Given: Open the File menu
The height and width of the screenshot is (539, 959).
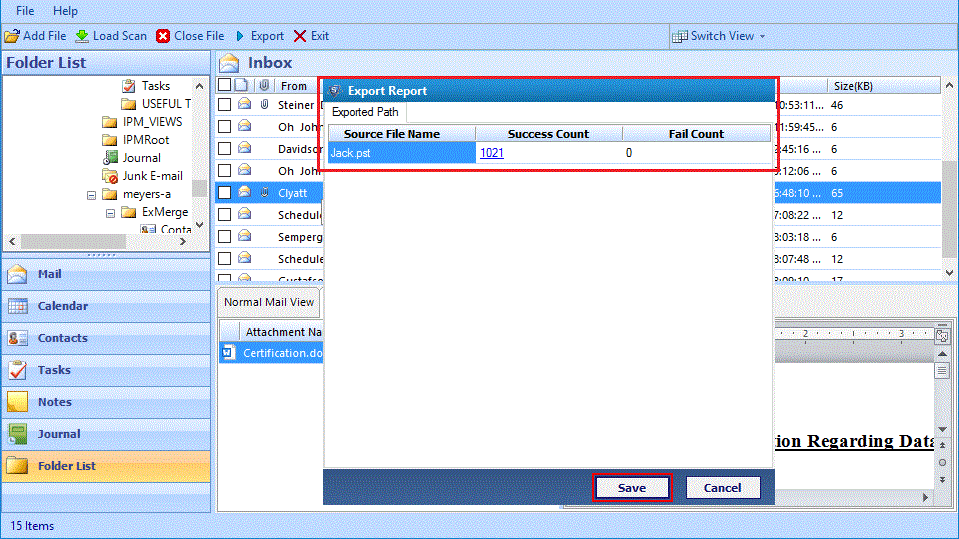Looking at the screenshot, I should pos(26,11).
